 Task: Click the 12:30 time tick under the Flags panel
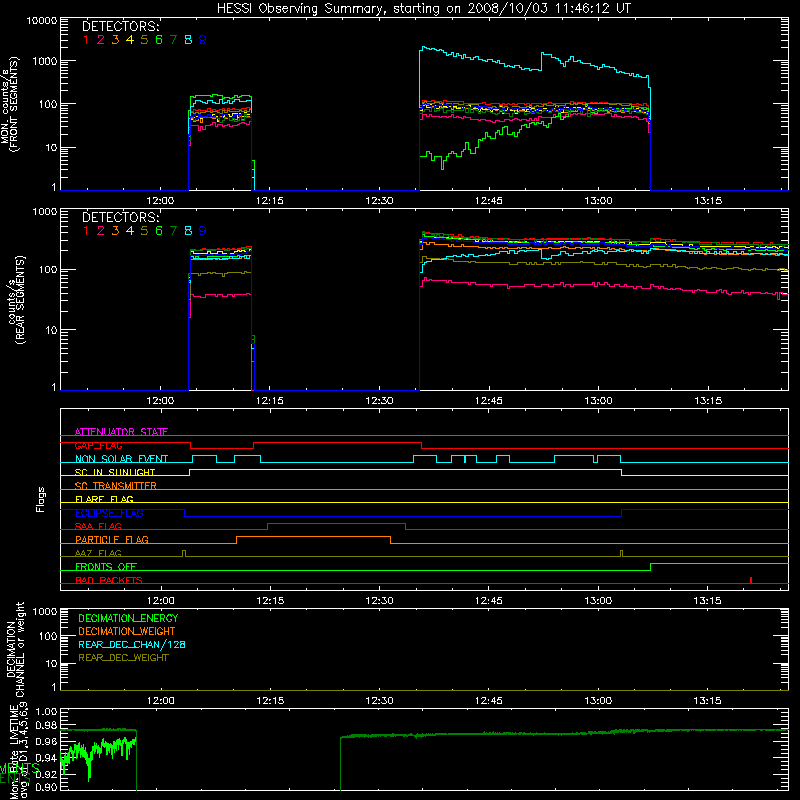[x=380, y=601]
